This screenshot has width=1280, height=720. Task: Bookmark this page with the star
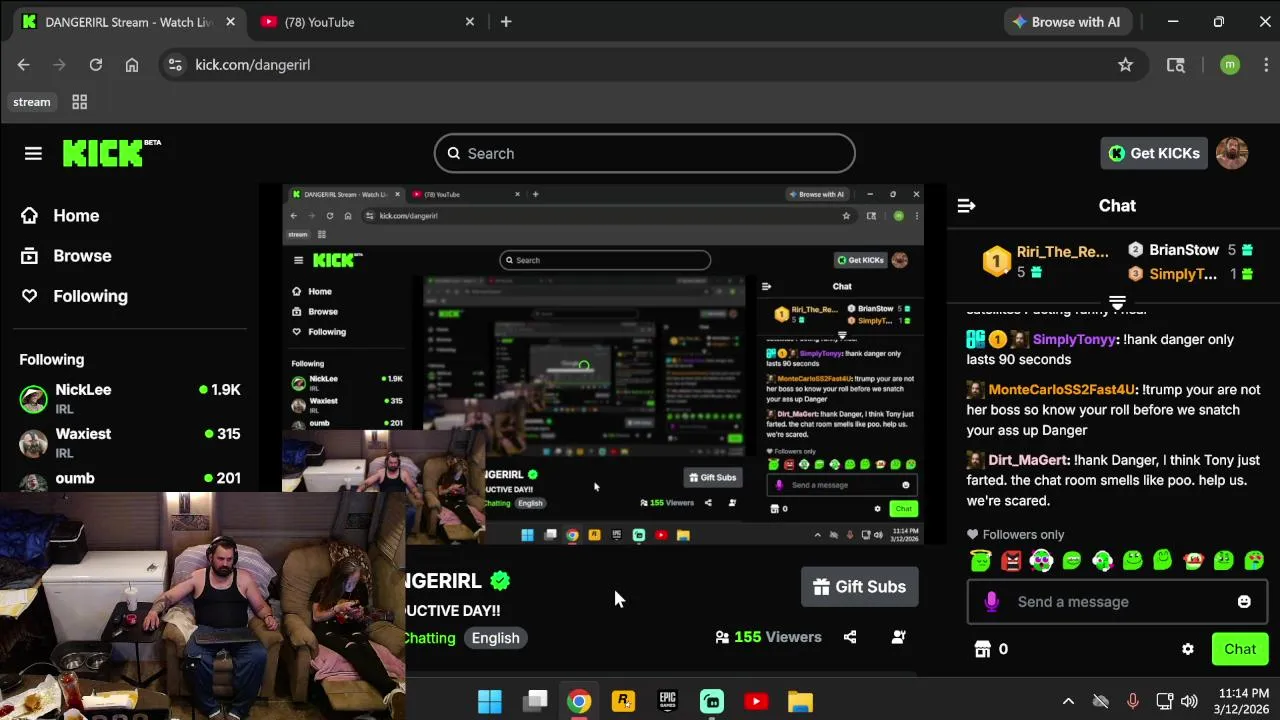[x=1125, y=65]
